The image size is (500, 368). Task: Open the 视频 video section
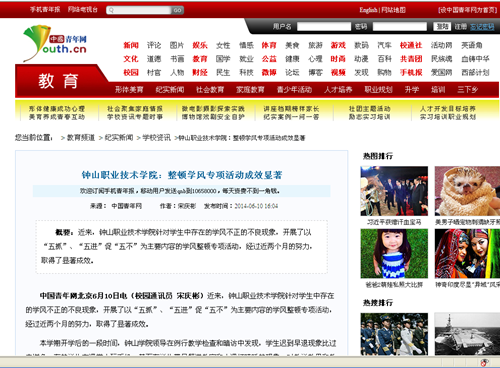click(x=338, y=72)
